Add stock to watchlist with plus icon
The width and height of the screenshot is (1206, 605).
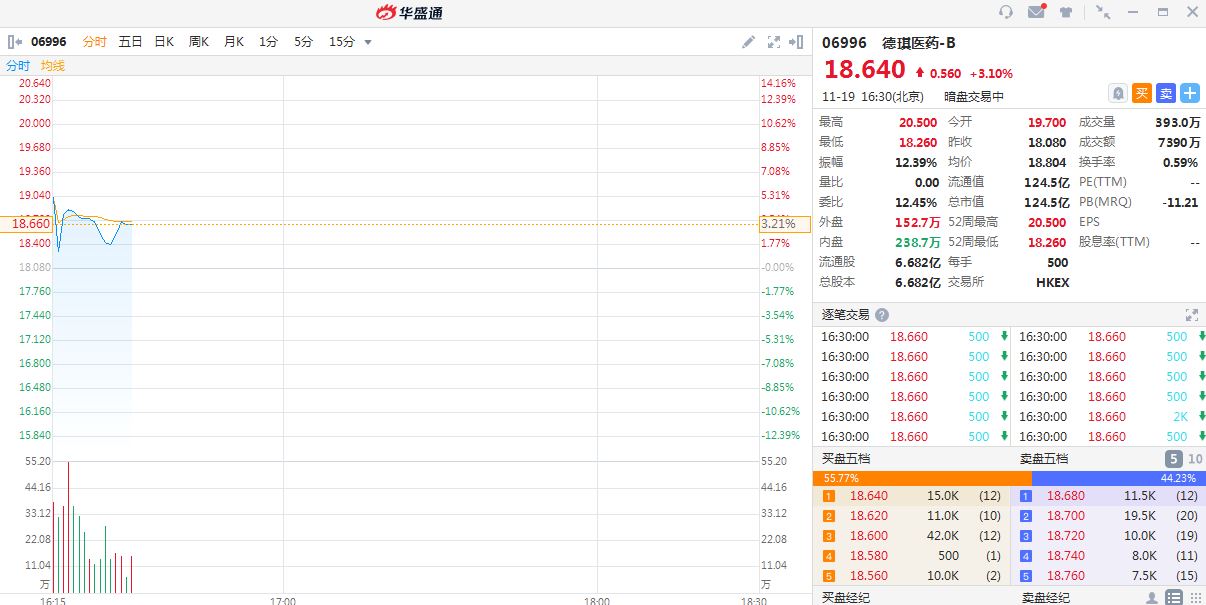[x=1190, y=93]
